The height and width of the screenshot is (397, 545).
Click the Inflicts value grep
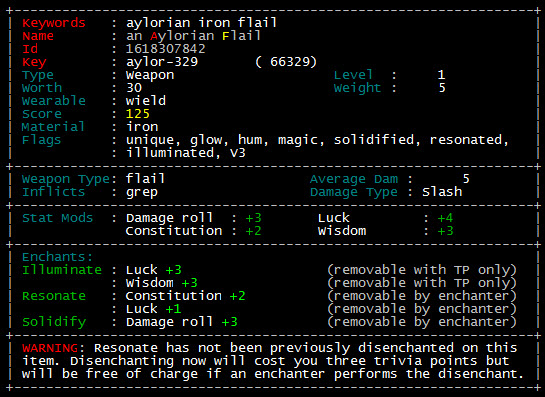pyautogui.click(x=142, y=192)
